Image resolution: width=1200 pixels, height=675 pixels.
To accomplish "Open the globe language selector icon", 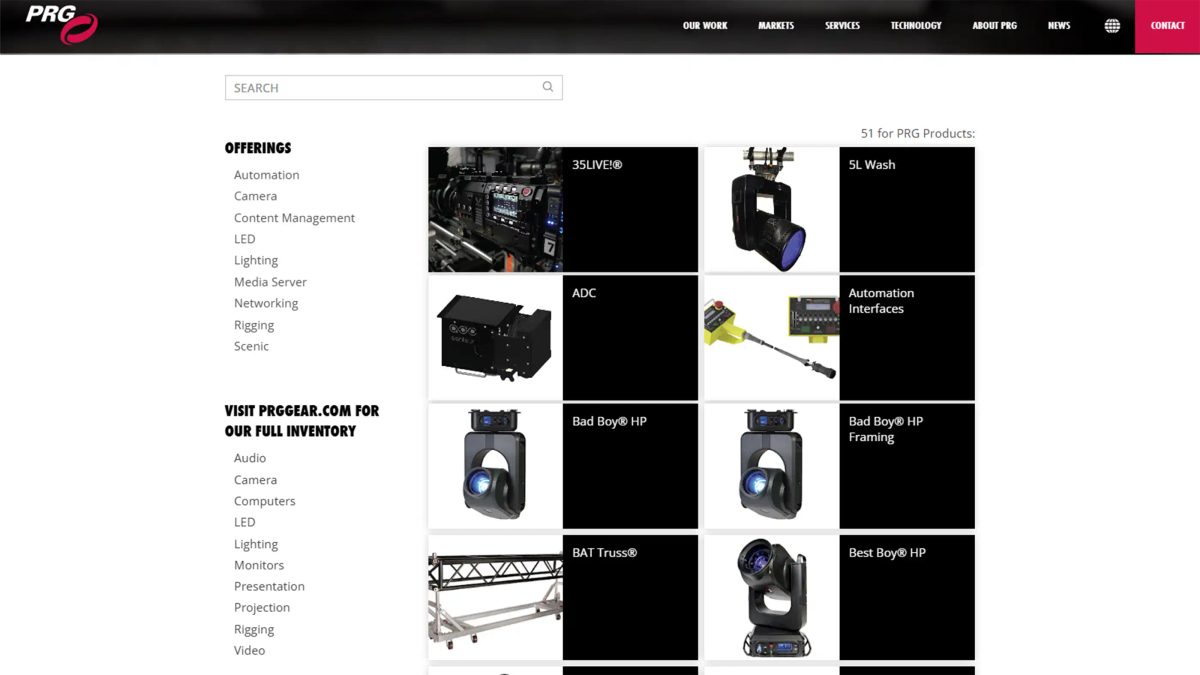I will [x=1112, y=26].
